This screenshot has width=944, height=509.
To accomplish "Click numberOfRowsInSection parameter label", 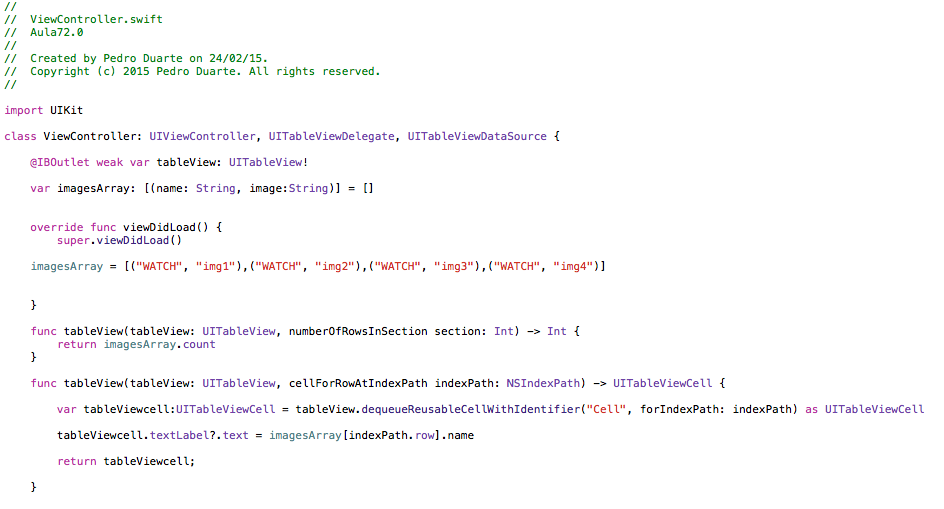I will point(358,331).
